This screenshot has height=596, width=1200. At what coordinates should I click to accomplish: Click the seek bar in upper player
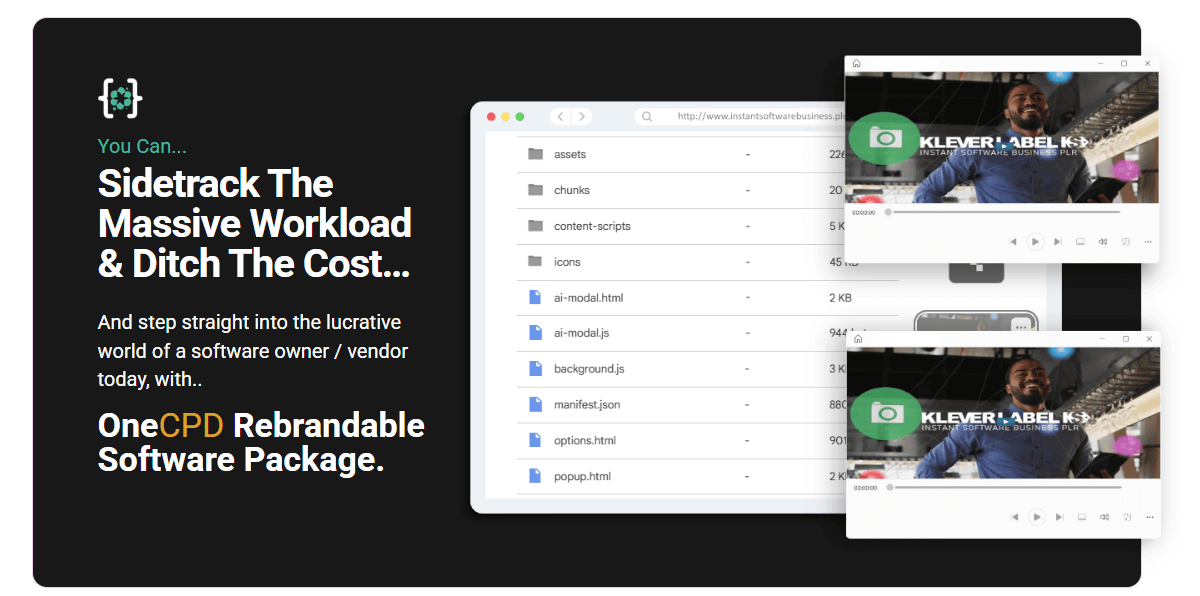tap(1002, 212)
